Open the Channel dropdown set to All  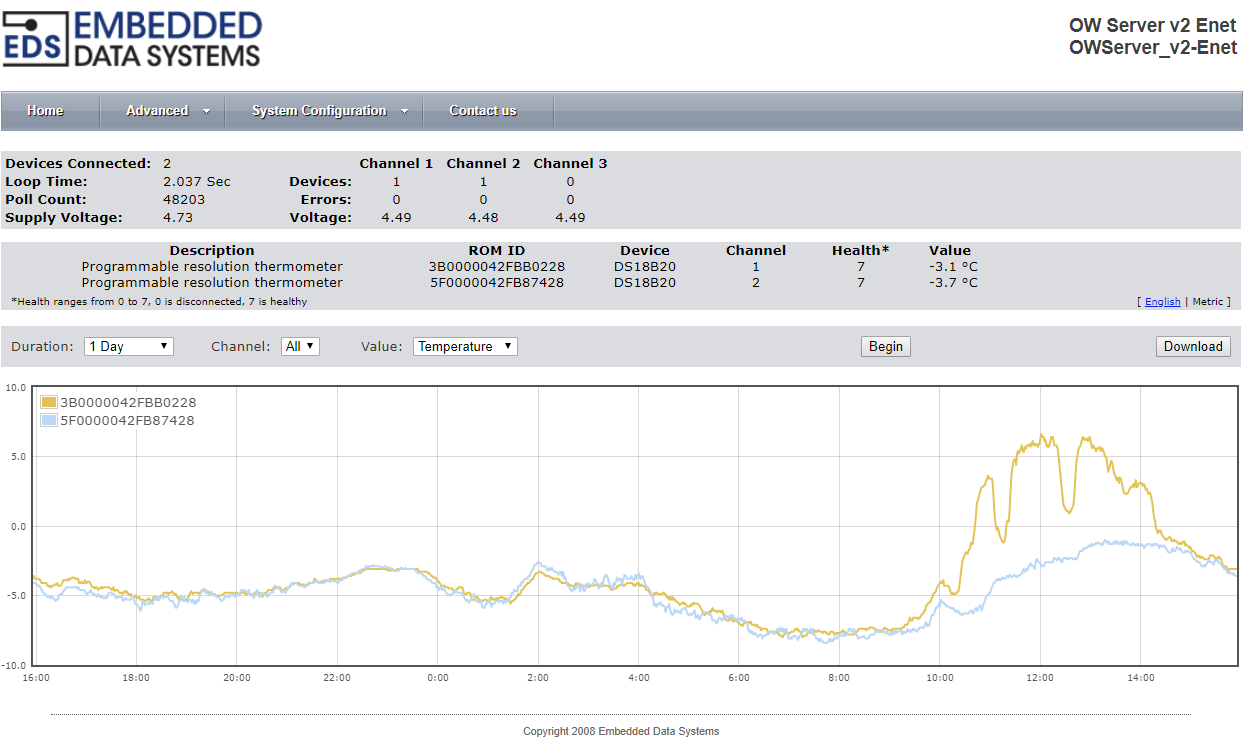[300, 346]
